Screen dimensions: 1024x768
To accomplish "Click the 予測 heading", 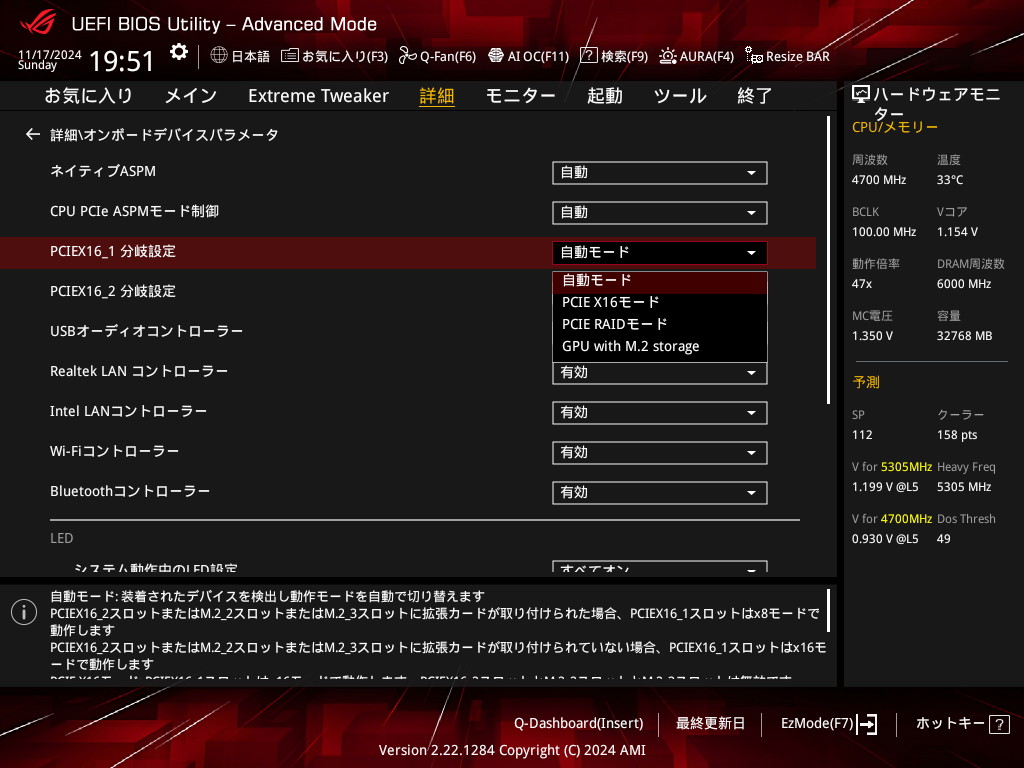I will point(866,382).
